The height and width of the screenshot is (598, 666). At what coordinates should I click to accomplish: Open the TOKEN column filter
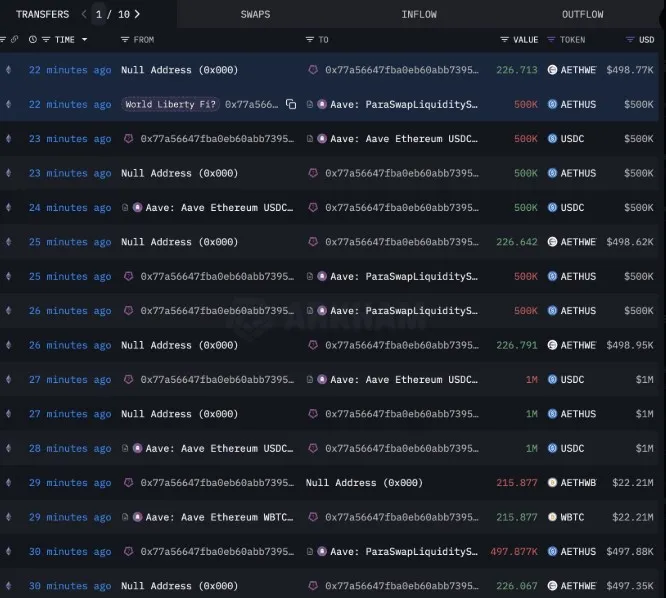551,39
